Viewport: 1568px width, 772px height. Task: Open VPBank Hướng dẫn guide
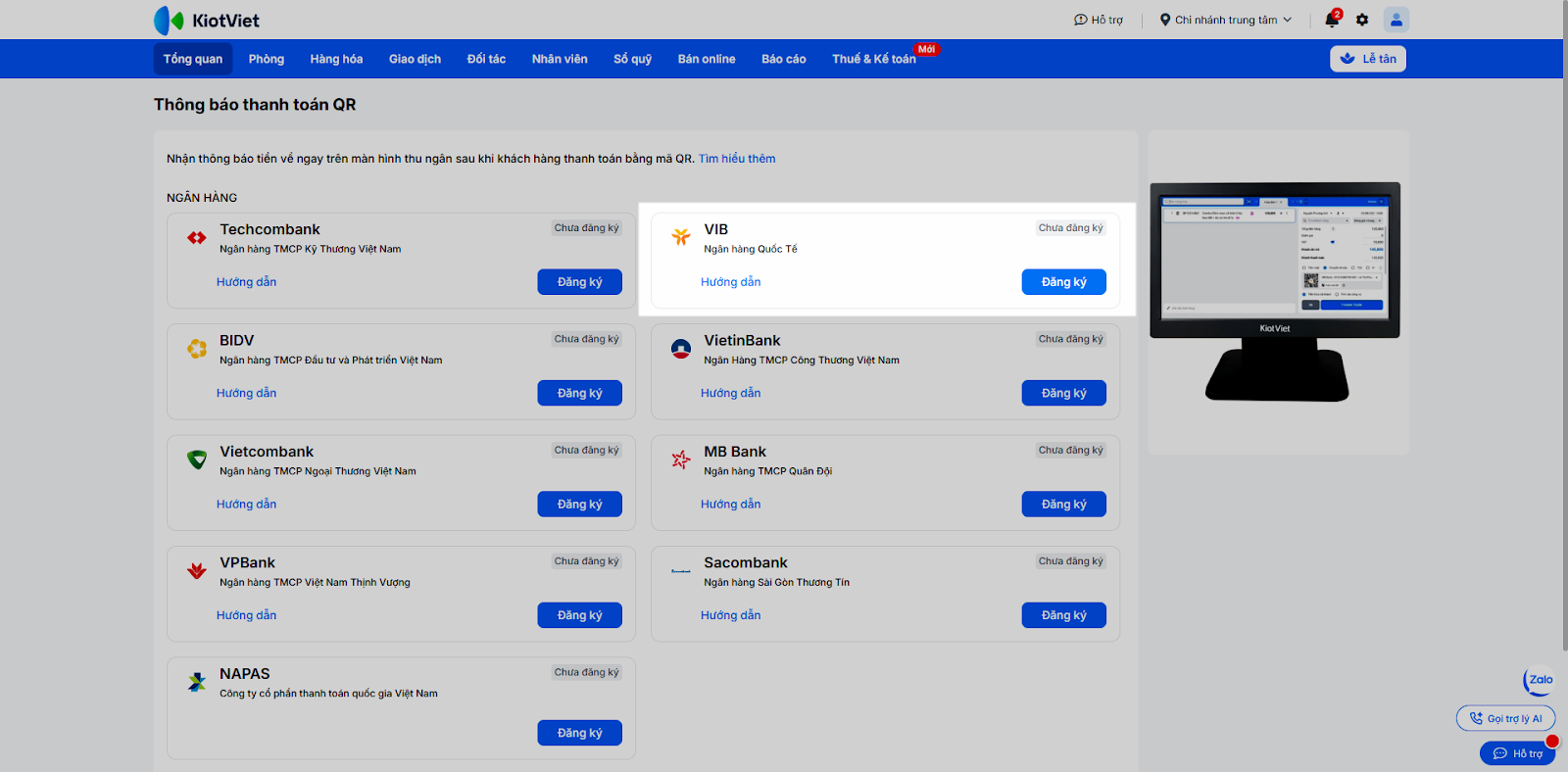[247, 615]
